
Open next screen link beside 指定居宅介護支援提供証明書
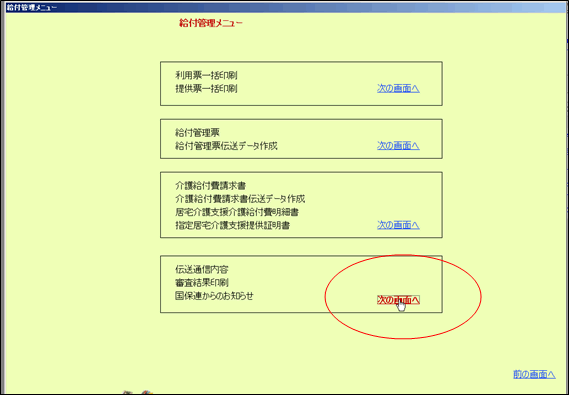[x=398, y=225]
